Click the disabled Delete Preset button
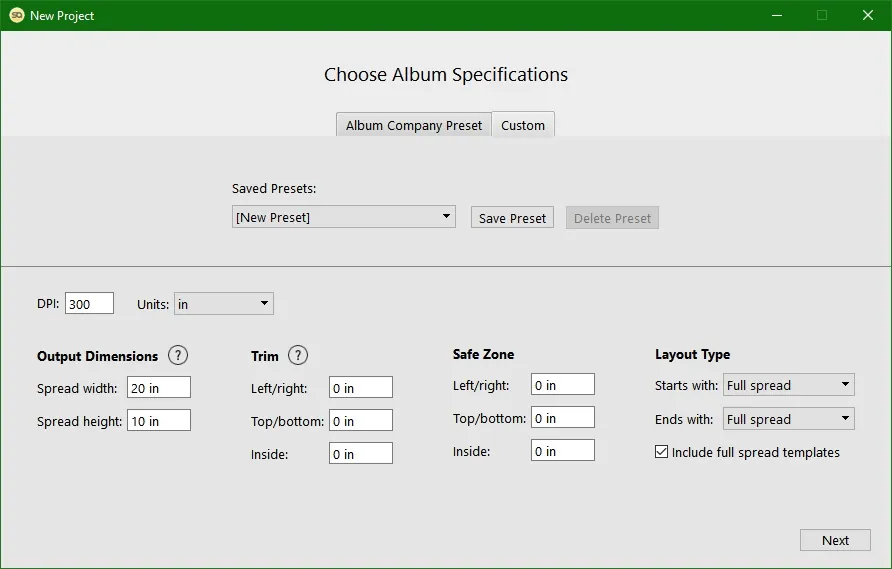This screenshot has width=892, height=569. (x=612, y=218)
